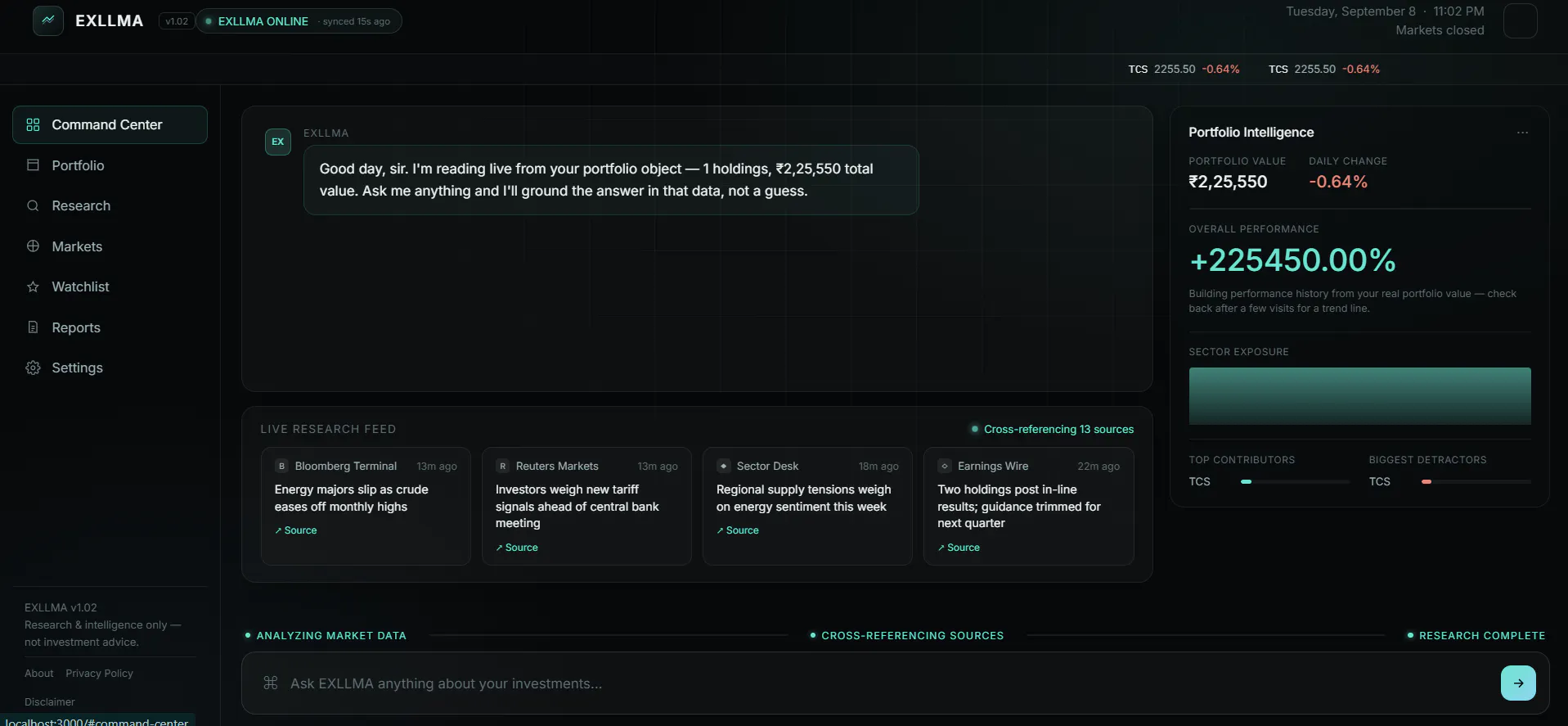Open the Watchlist section
The height and width of the screenshot is (726, 1568).
click(x=110, y=286)
